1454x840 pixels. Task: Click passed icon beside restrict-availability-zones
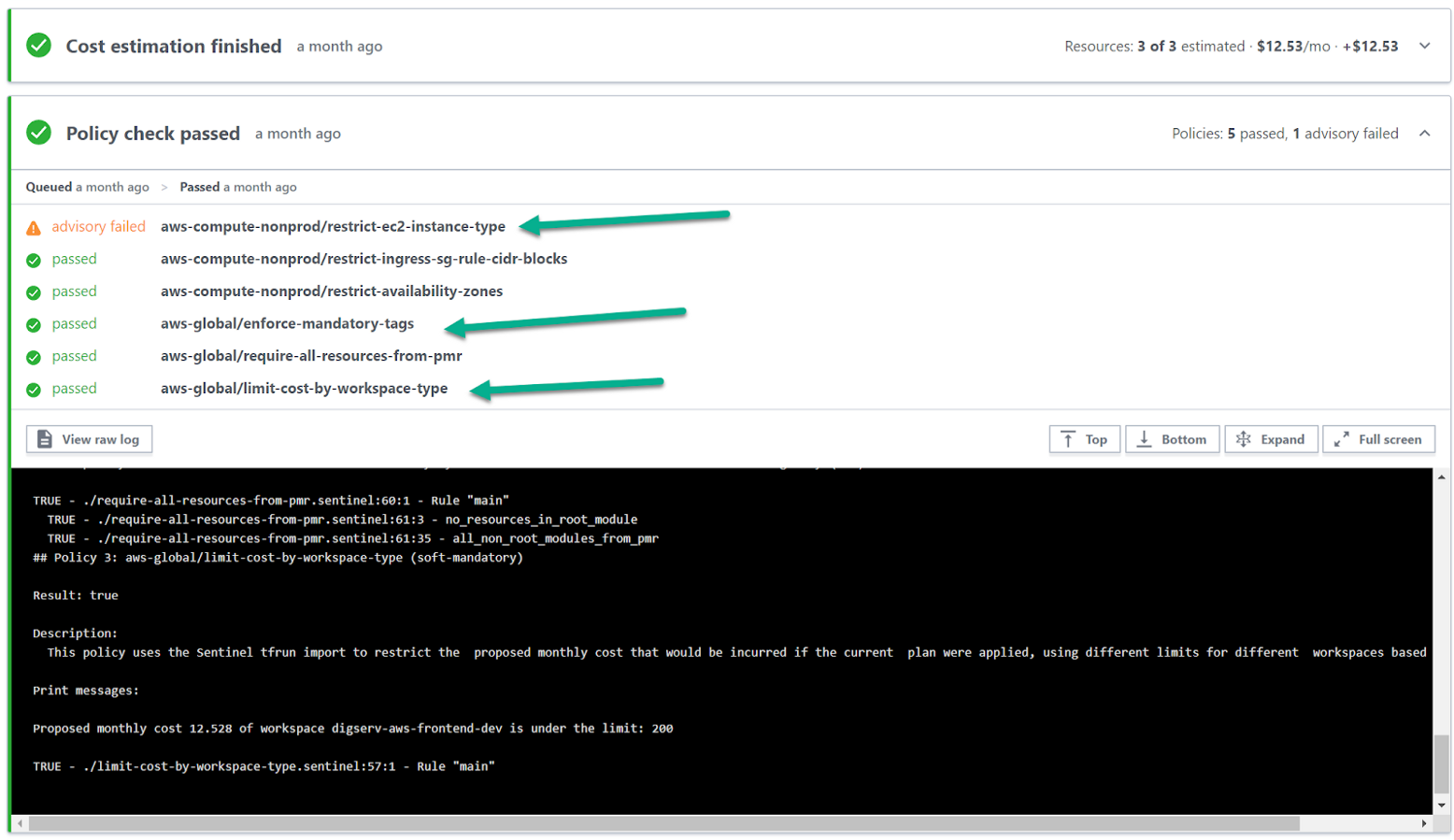click(34, 292)
